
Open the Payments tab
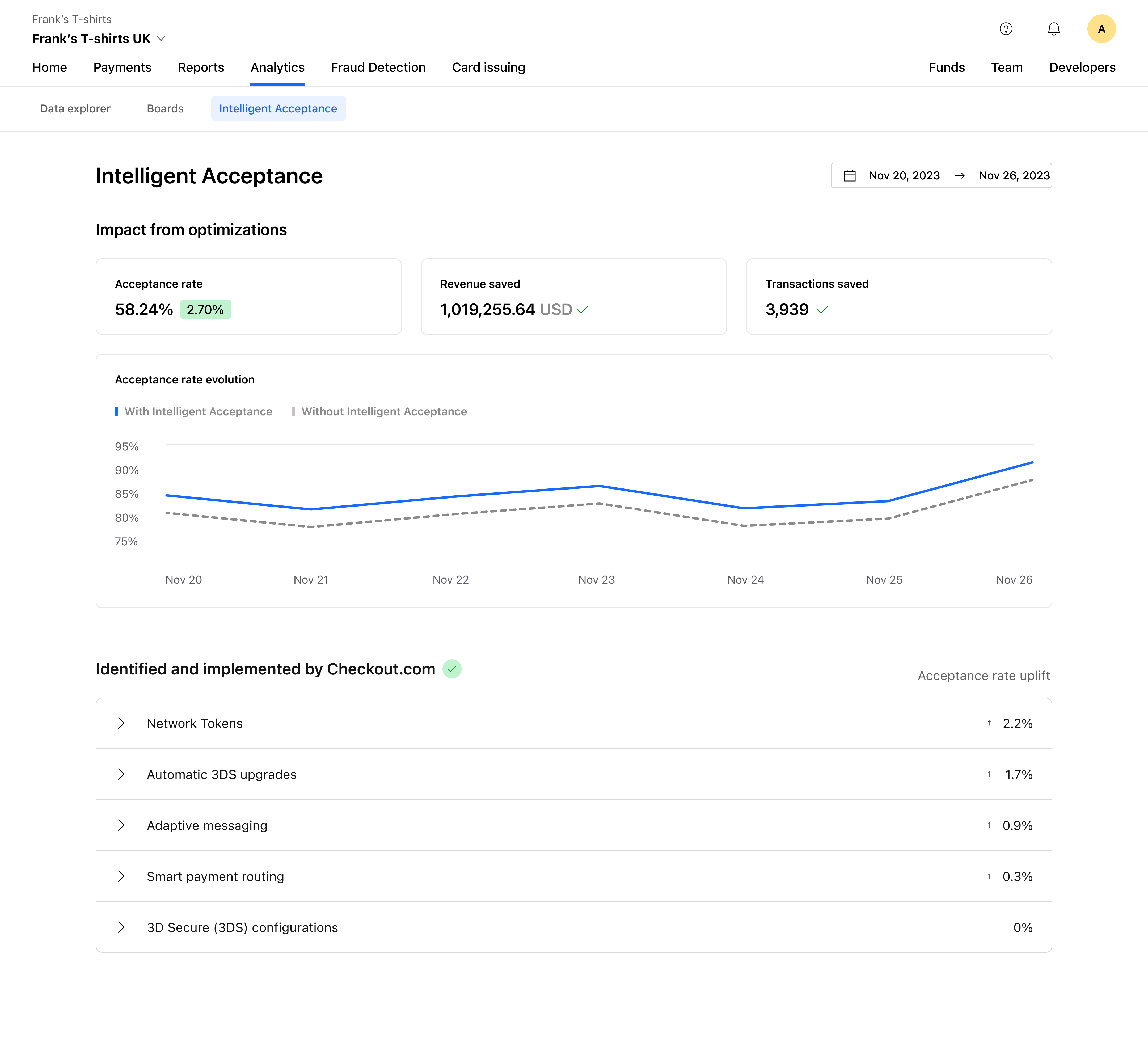coord(123,67)
